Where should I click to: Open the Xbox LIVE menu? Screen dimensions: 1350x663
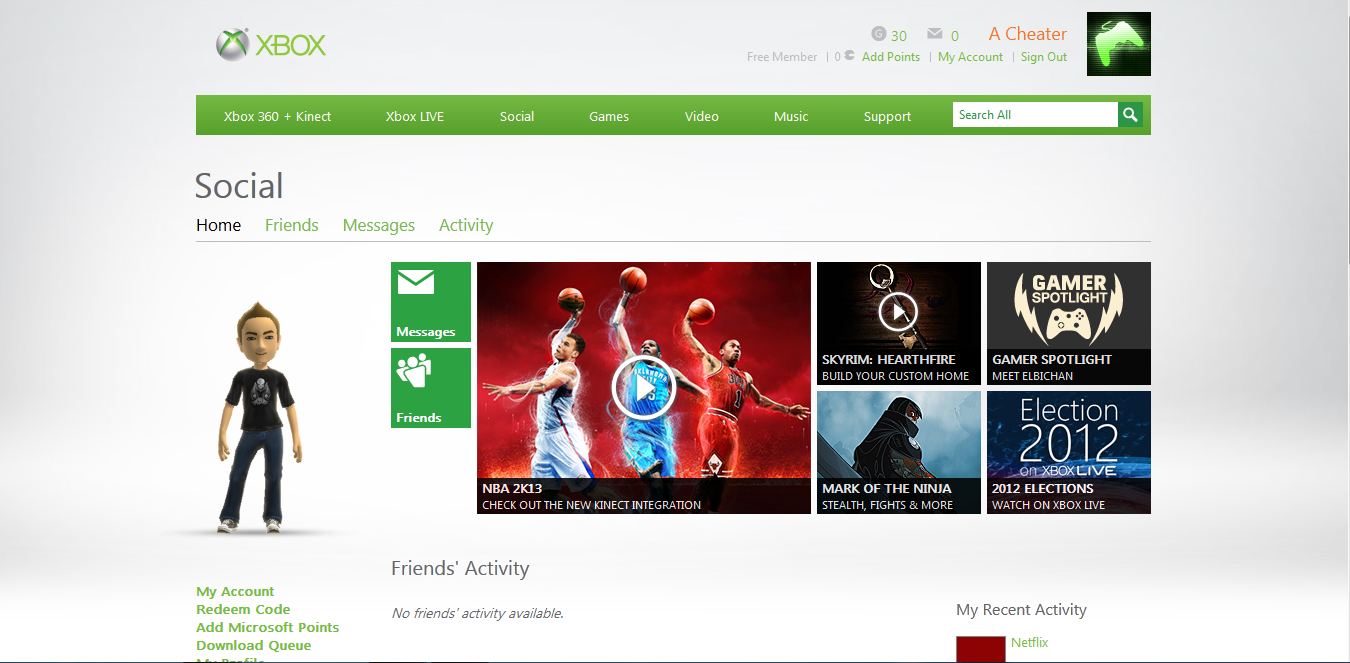point(415,116)
